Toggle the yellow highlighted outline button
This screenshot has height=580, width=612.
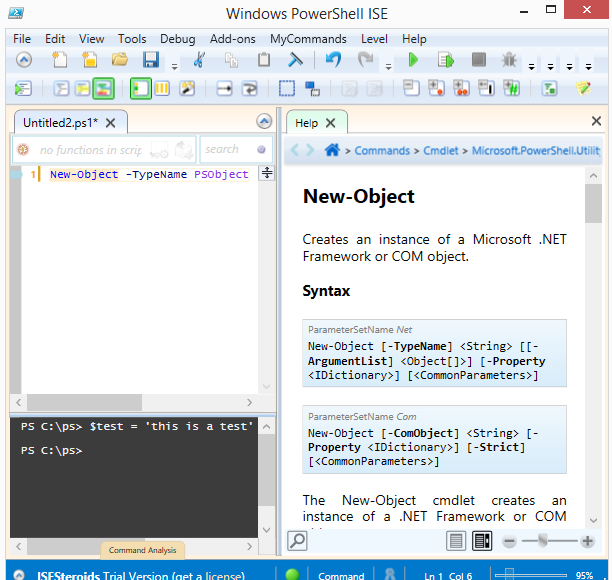[x=82, y=89]
